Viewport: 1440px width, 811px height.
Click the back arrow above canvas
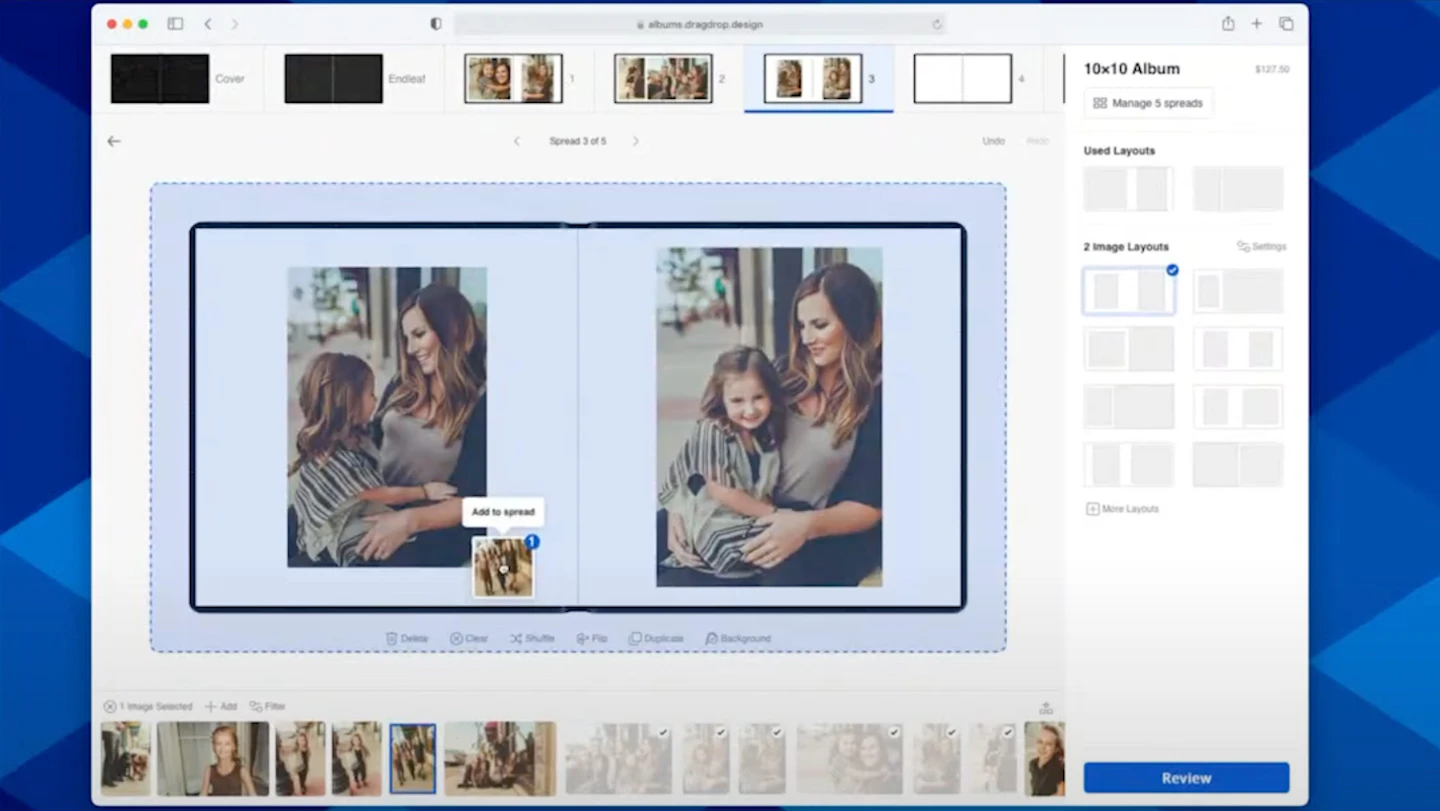tap(114, 141)
